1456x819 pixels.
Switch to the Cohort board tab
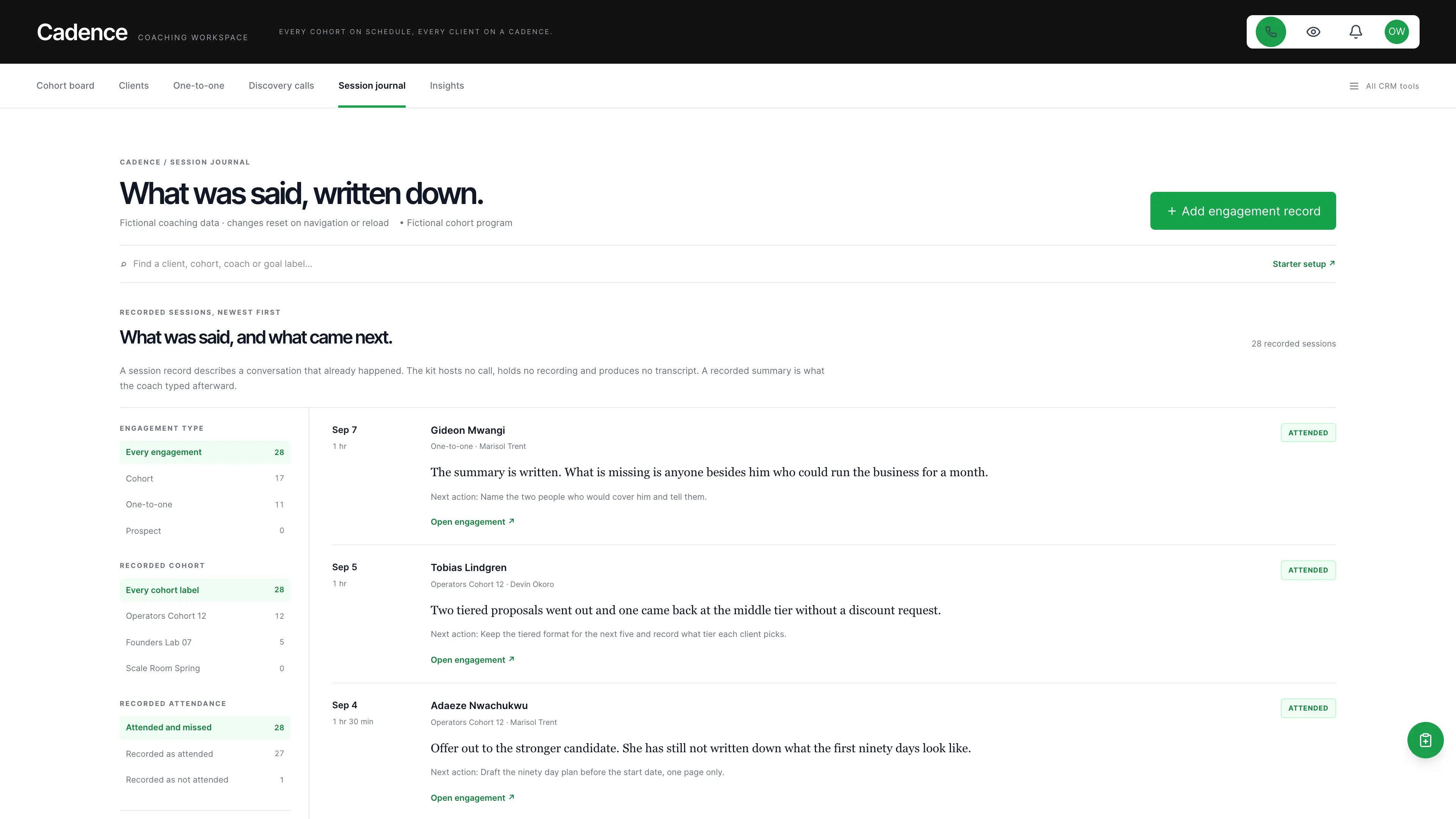tap(66, 85)
